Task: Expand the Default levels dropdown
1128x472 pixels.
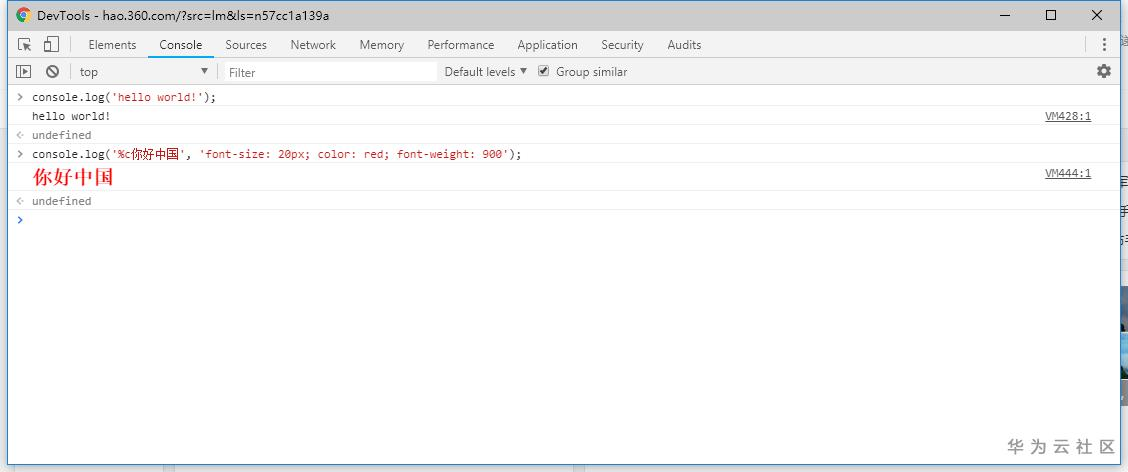Action: [485, 72]
